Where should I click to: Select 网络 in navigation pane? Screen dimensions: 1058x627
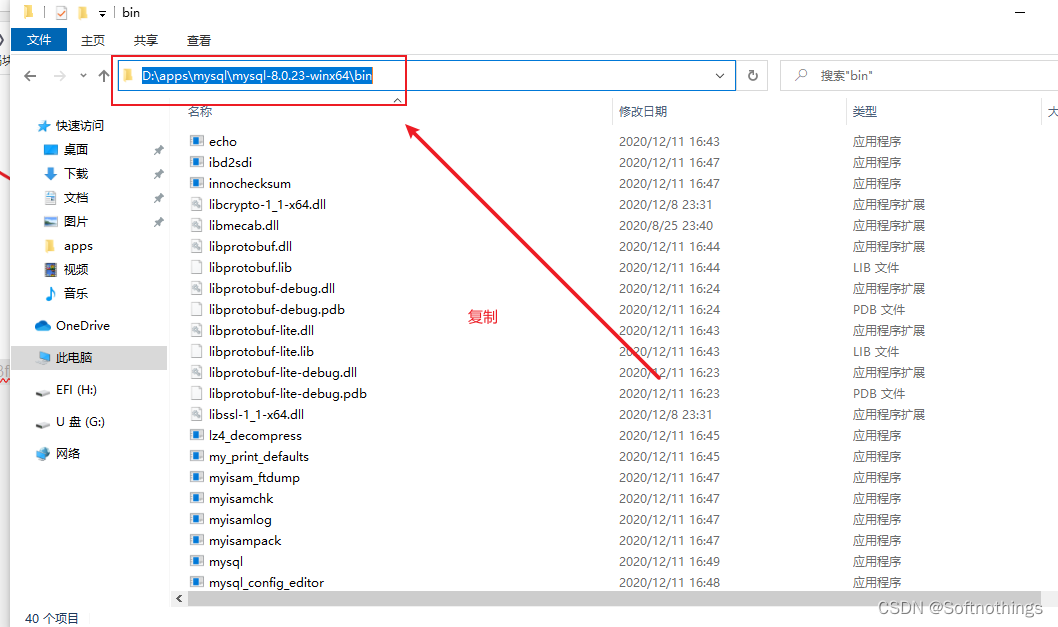pos(67,454)
